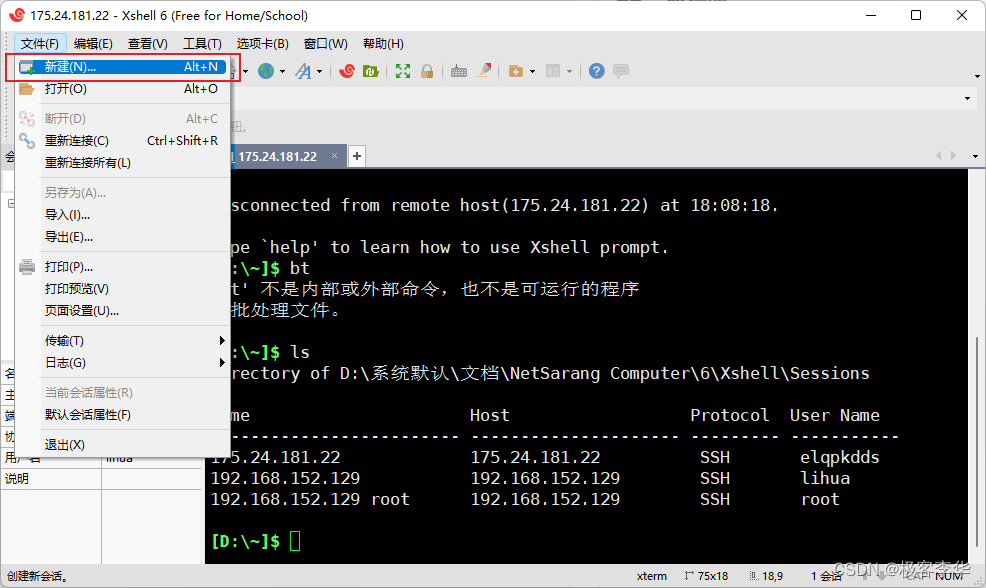Open the font settings toolbar icon
The width and height of the screenshot is (986, 588).
click(x=304, y=71)
